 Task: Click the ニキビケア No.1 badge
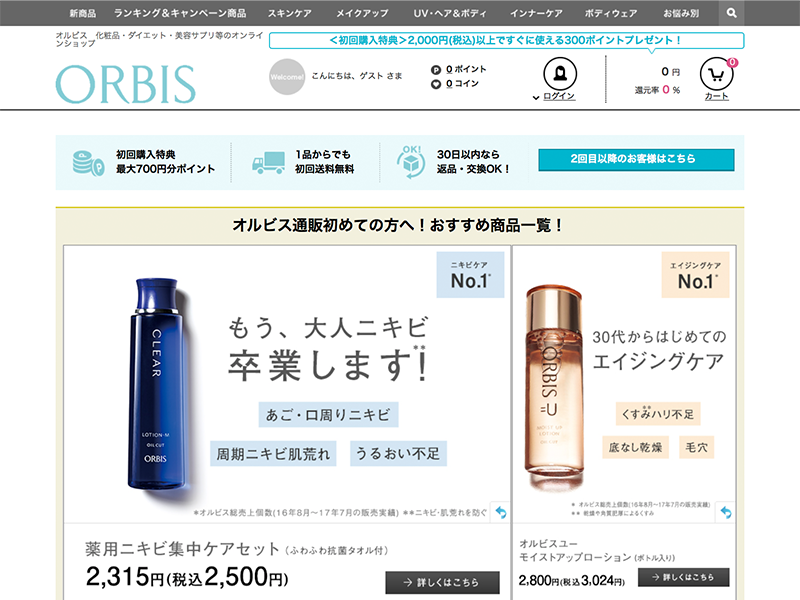pyautogui.click(x=470, y=274)
